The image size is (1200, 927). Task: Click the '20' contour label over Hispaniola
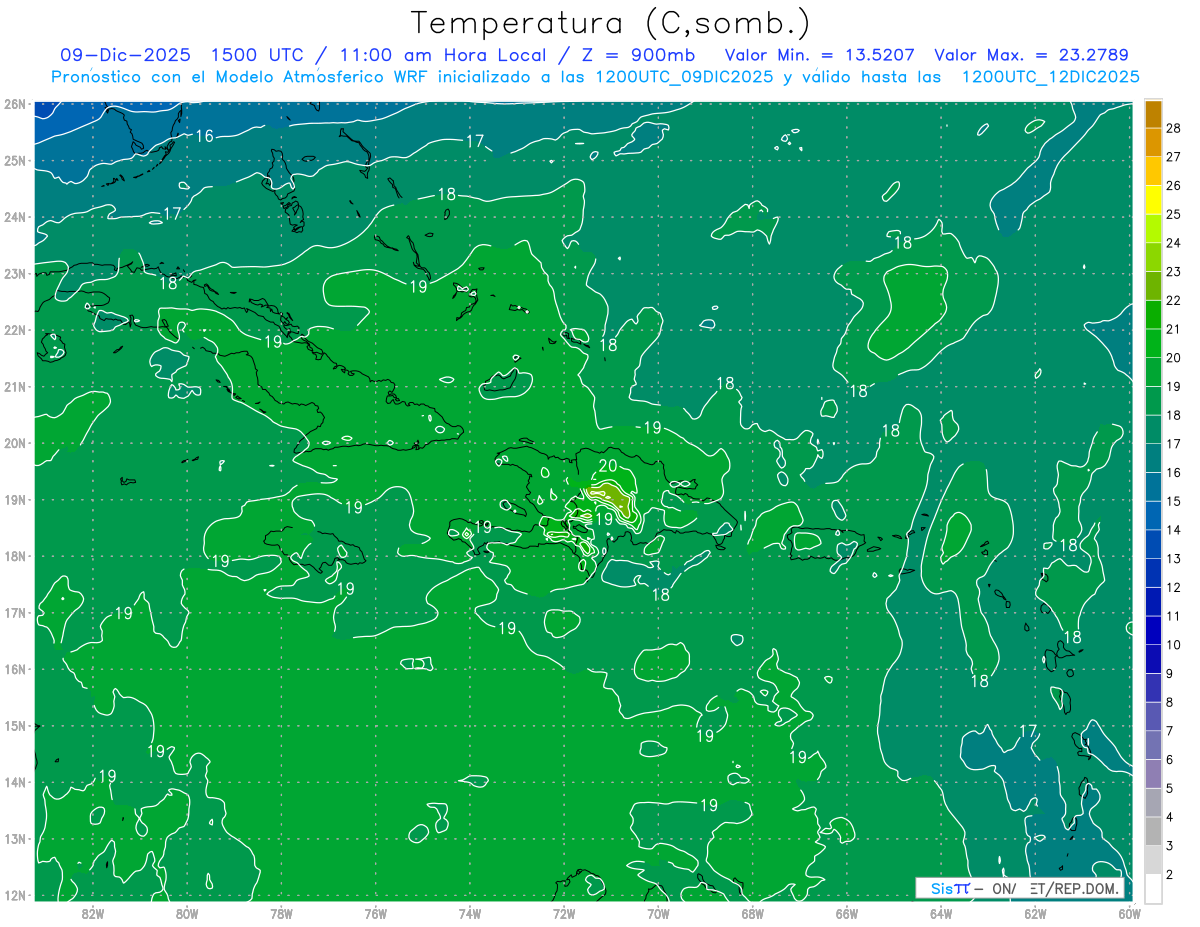click(608, 465)
